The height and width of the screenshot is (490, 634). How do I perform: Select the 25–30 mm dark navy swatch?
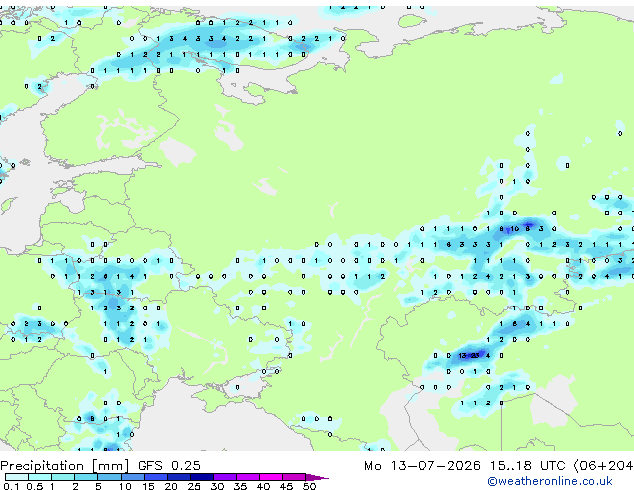coord(202,477)
